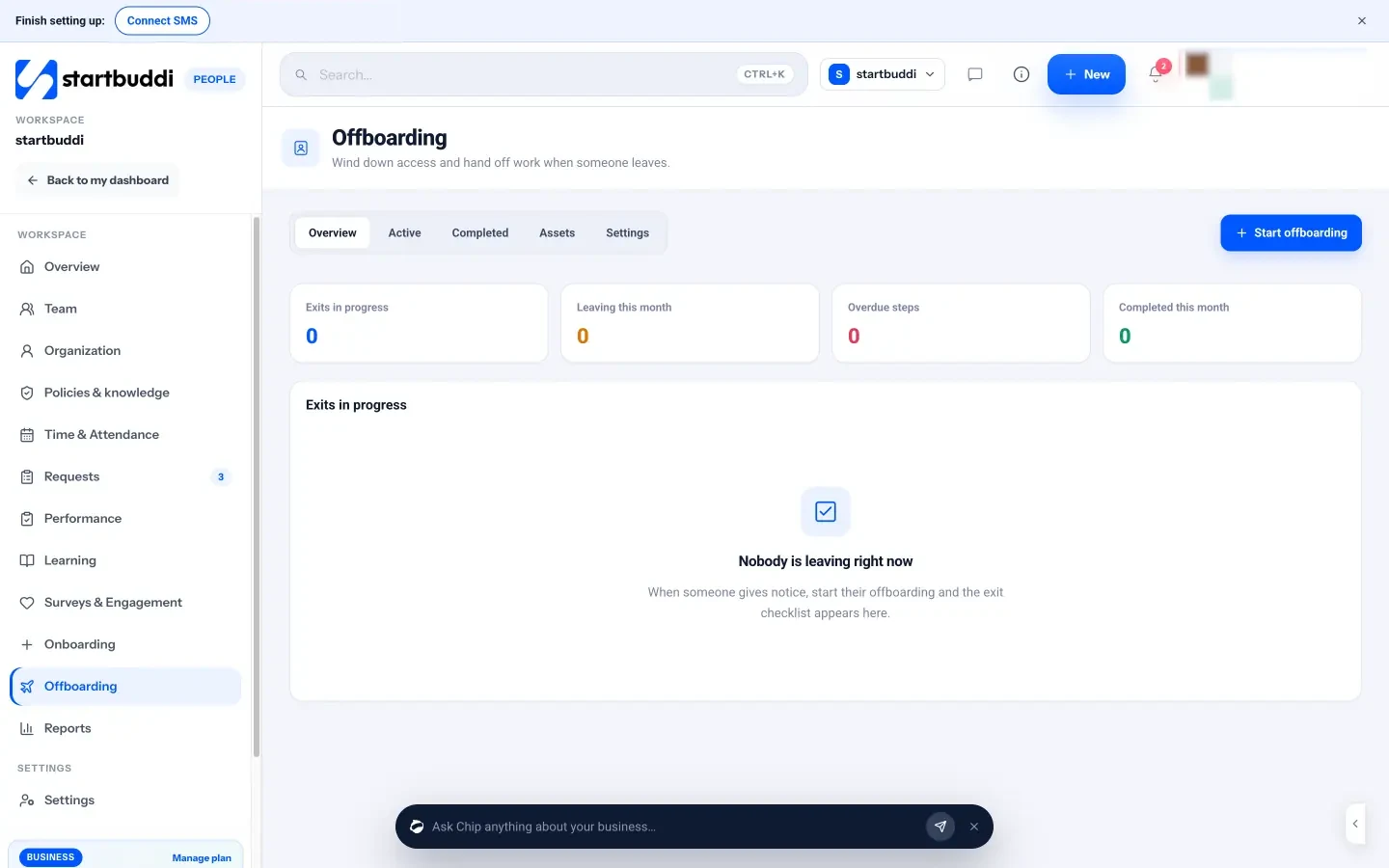
Task: Open Organization in the sidebar
Action: pyautogui.click(x=125, y=351)
